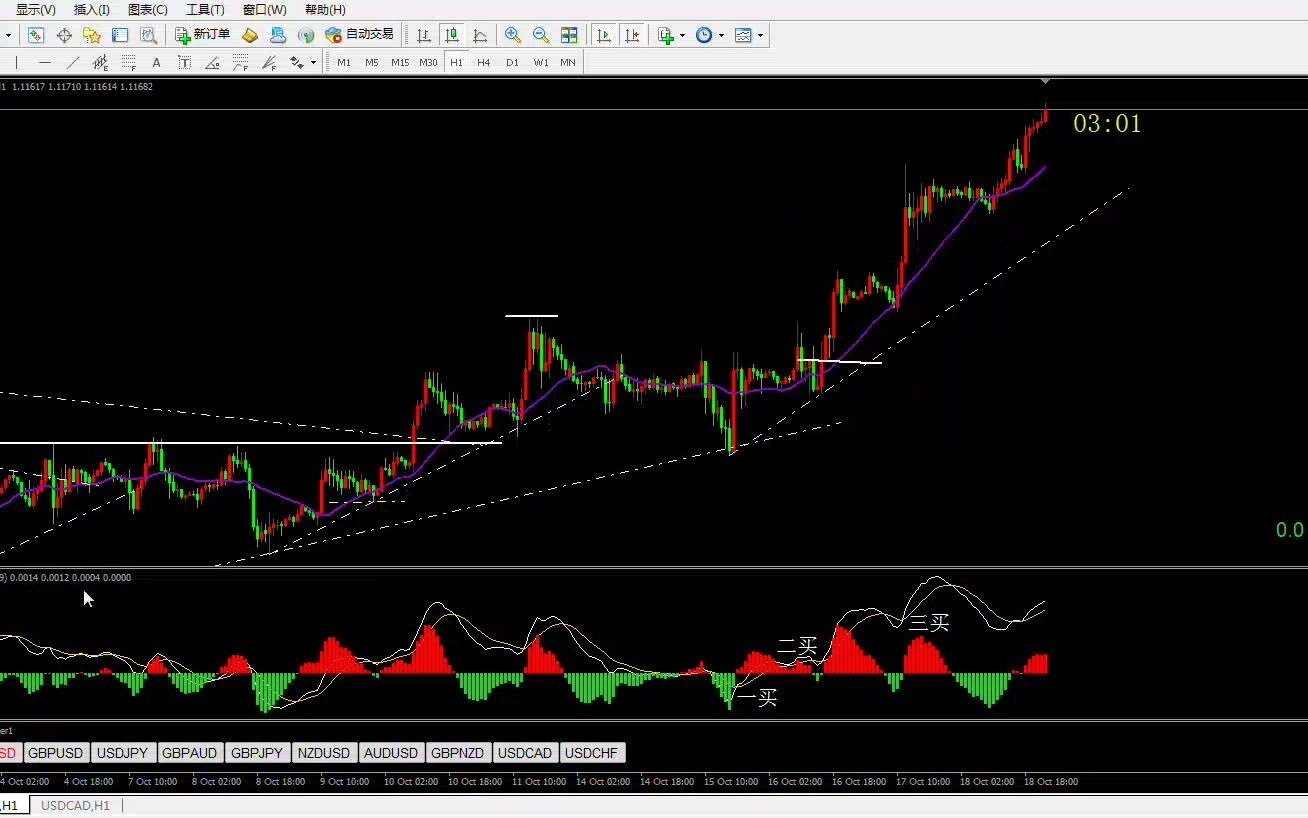Open the 工具(T) menu

(205, 10)
